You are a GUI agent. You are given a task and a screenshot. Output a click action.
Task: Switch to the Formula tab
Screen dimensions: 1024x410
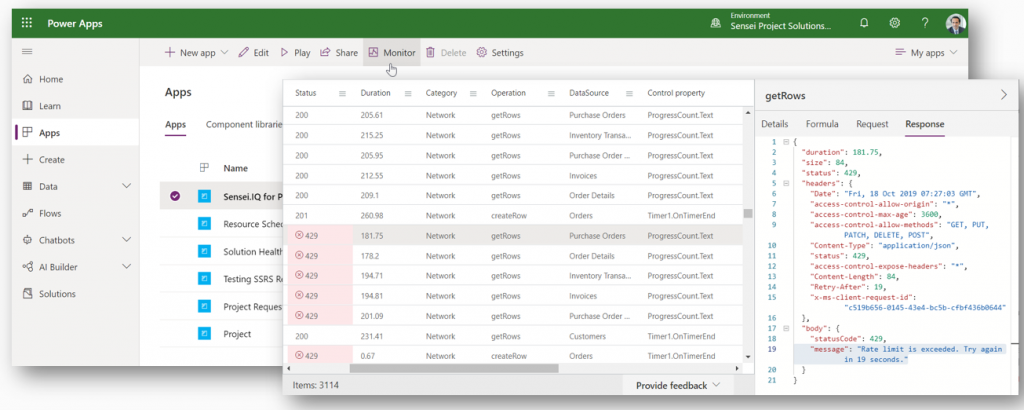tap(822, 124)
